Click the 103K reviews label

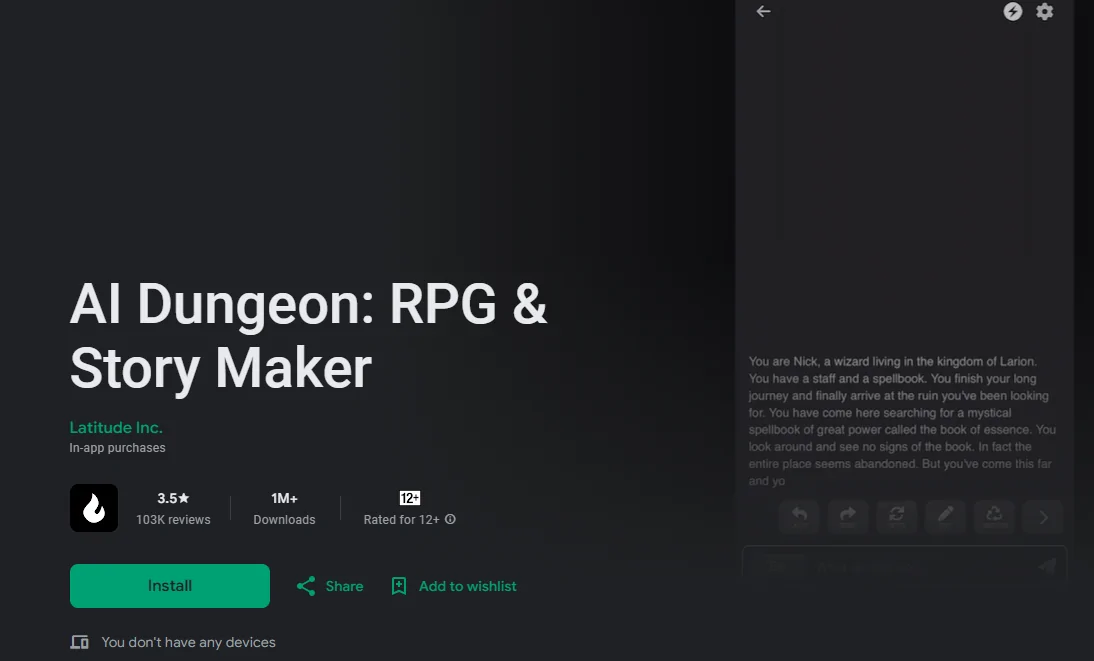tap(173, 520)
